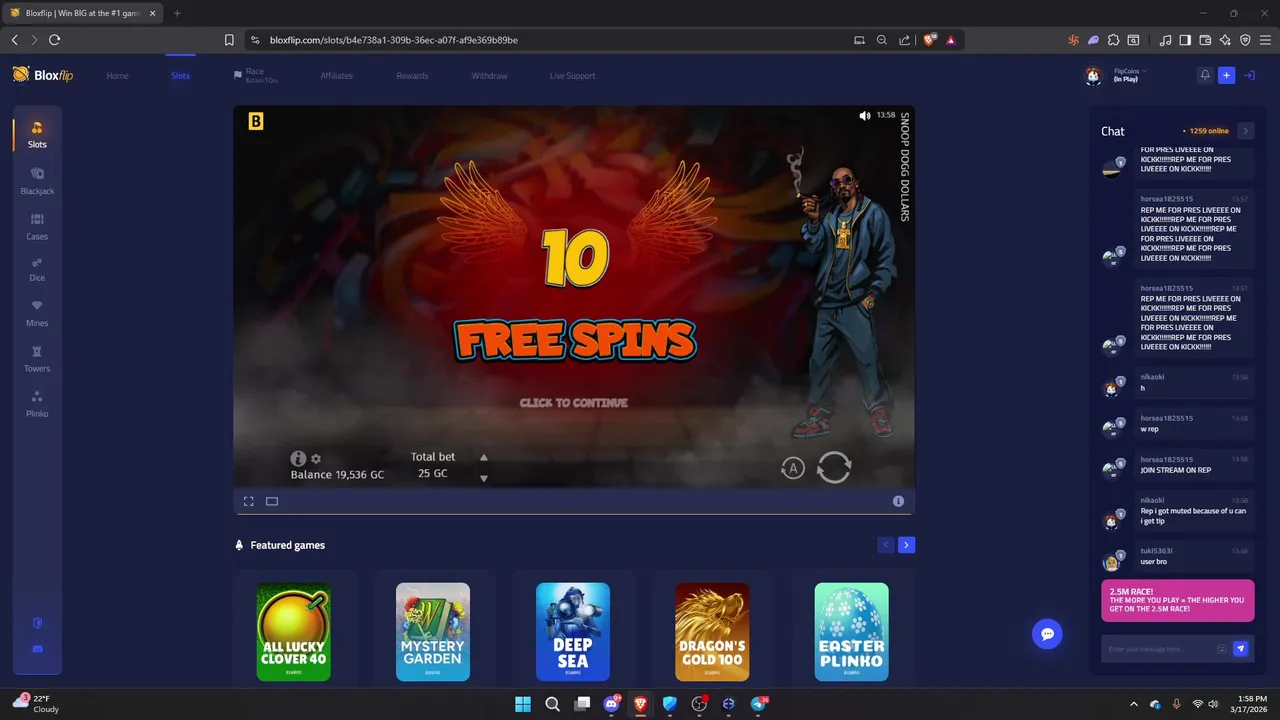The height and width of the screenshot is (720, 1280).
Task: Open Blackjack in the sidebar
Action: tap(37, 181)
